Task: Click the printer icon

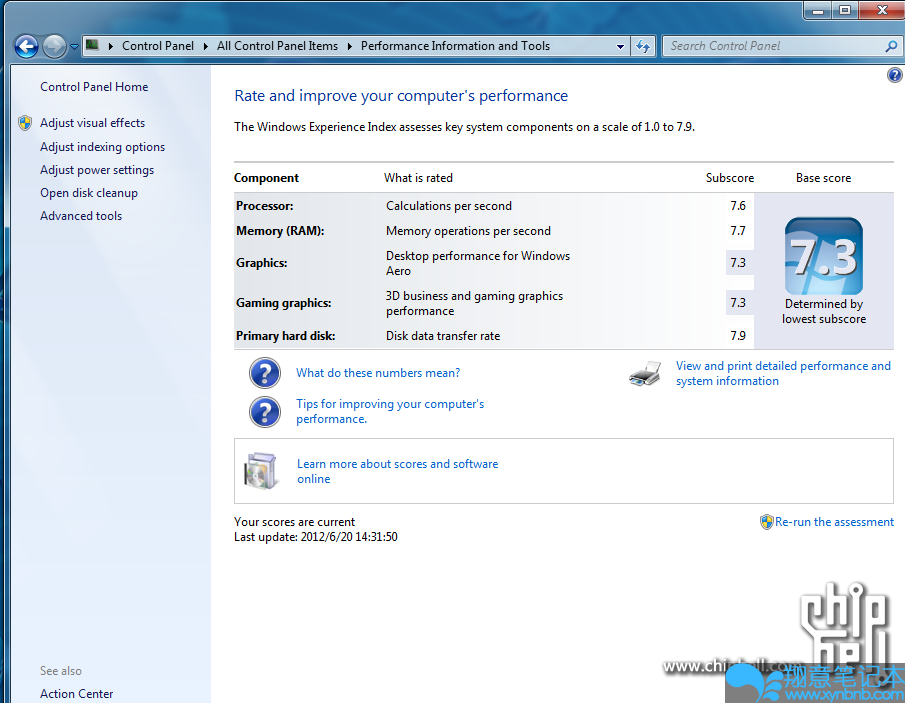Action: click(645, 374)
